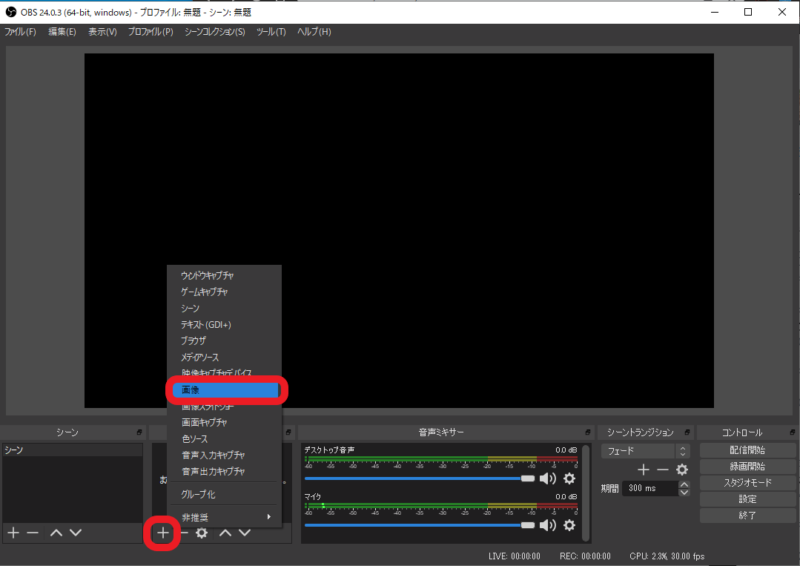Screen dimensions: 800x566
Task: Choose the highlighted 画像 source
Action: 225,390
